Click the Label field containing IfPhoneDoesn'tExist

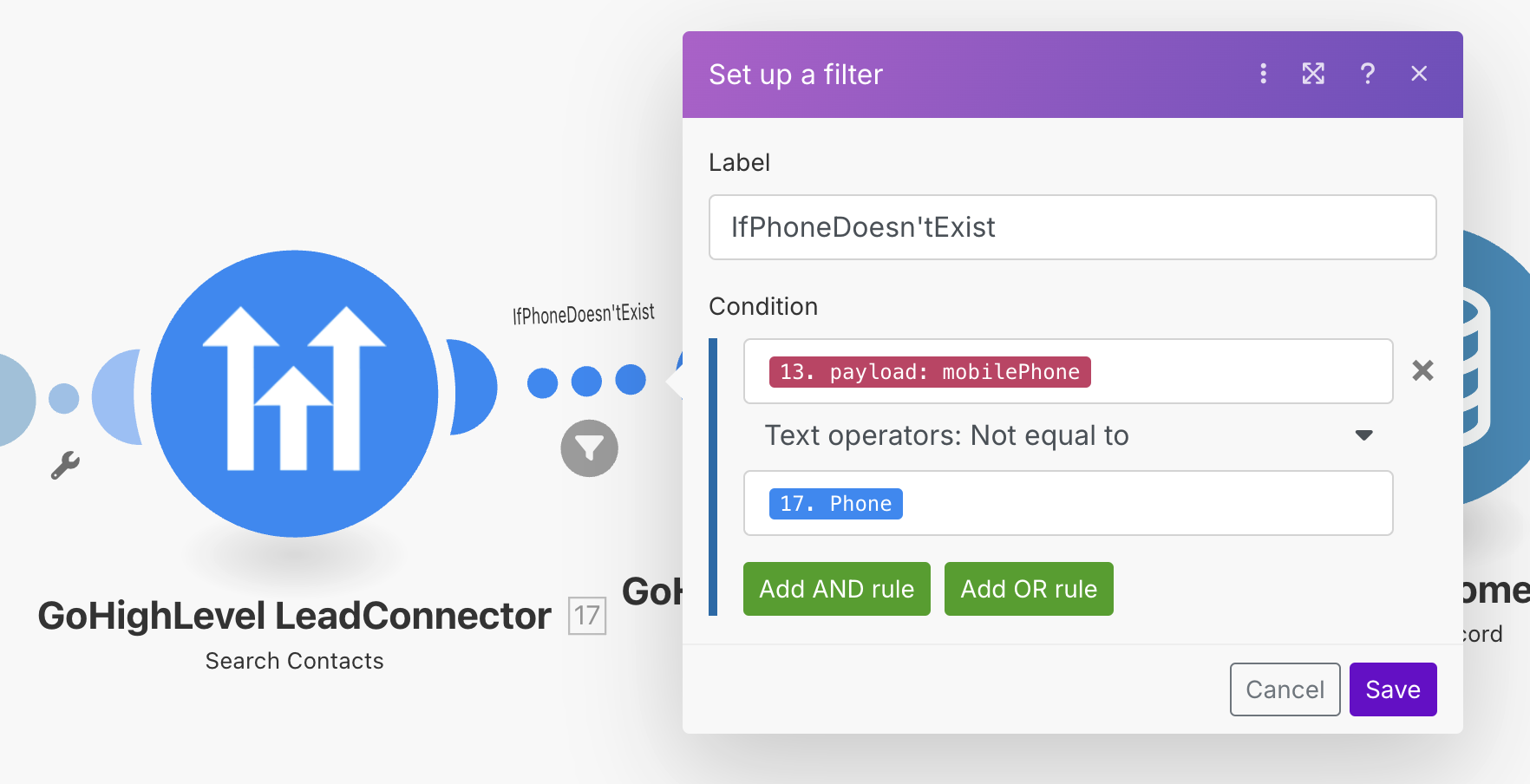(x=1072, y=227)
